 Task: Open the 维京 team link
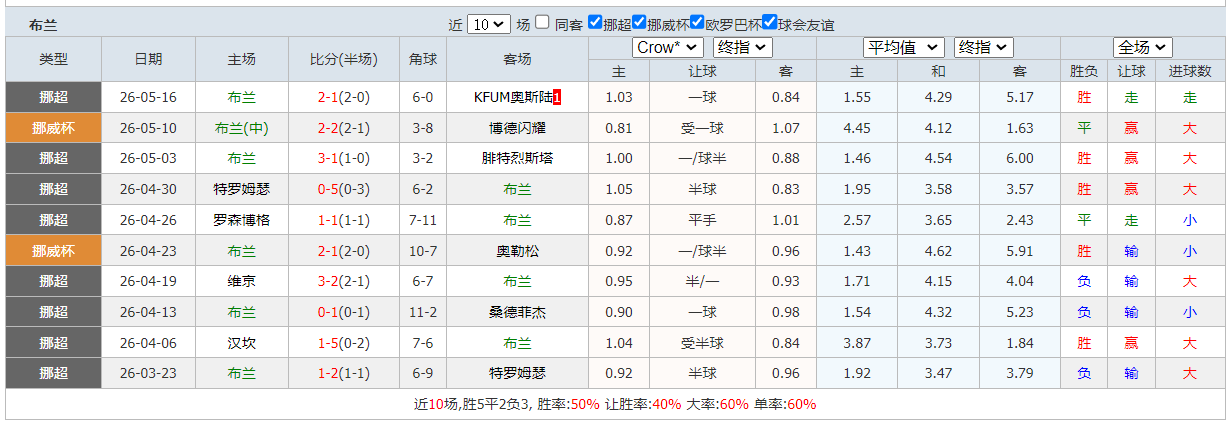[242, 281]
